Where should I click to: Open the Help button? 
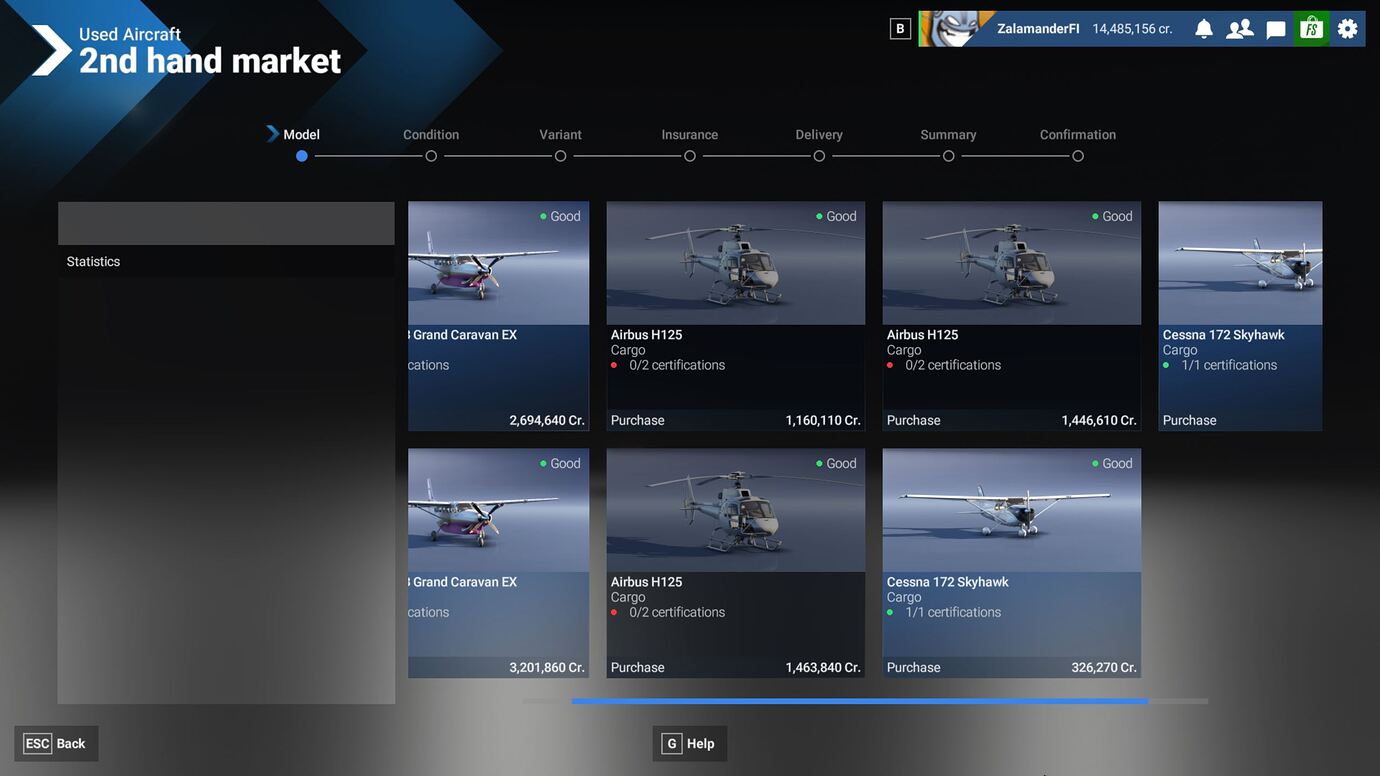690,744
